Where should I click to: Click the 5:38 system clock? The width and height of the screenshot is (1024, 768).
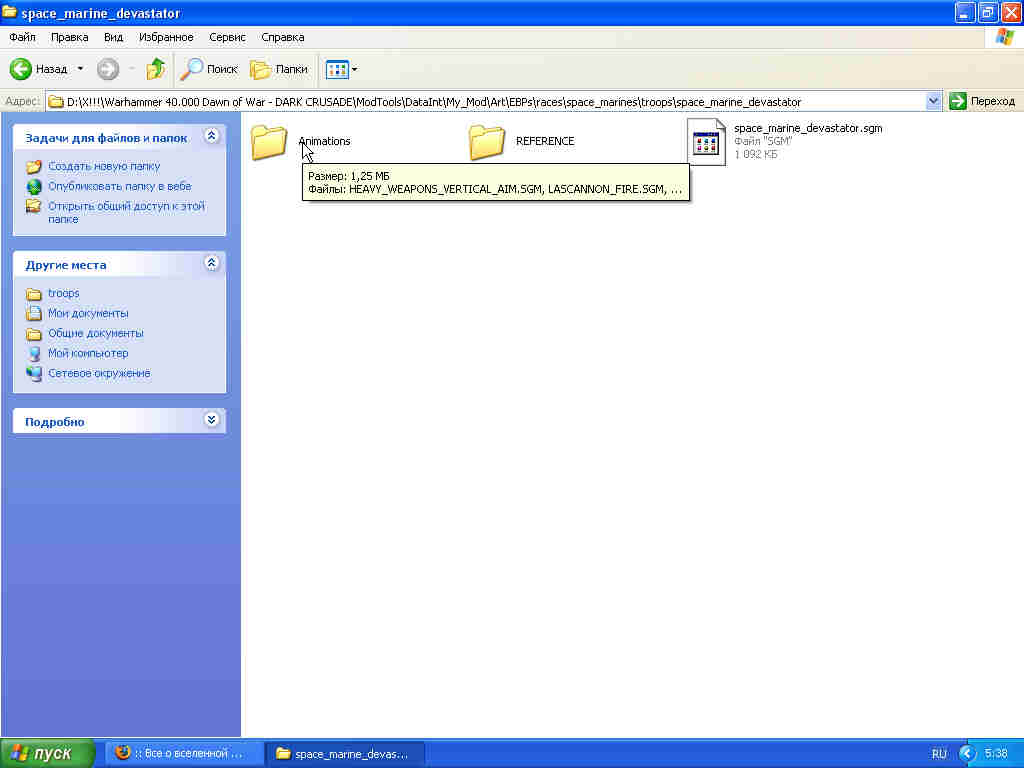coord(996,754)
